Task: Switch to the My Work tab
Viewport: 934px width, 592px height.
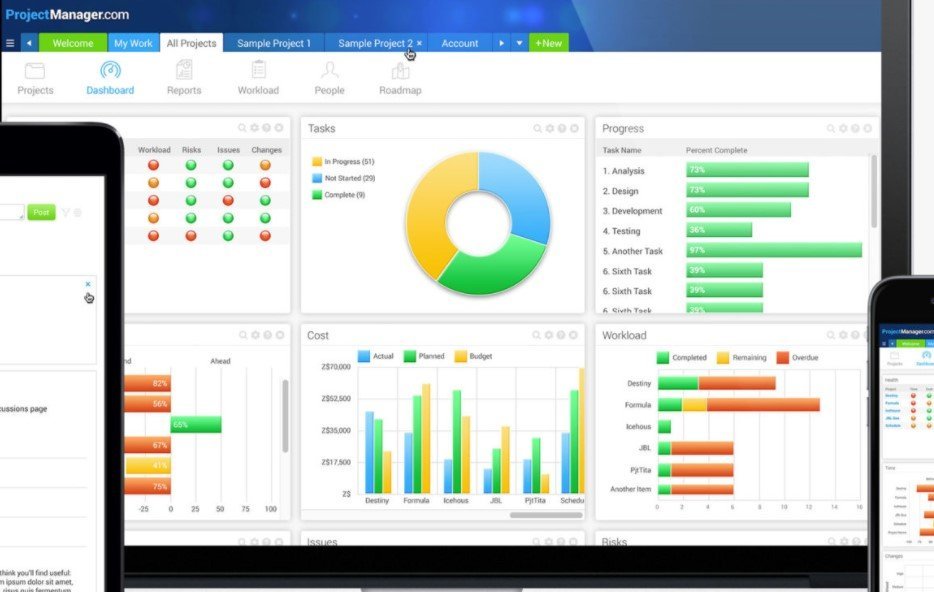Action: coord(133,43)
